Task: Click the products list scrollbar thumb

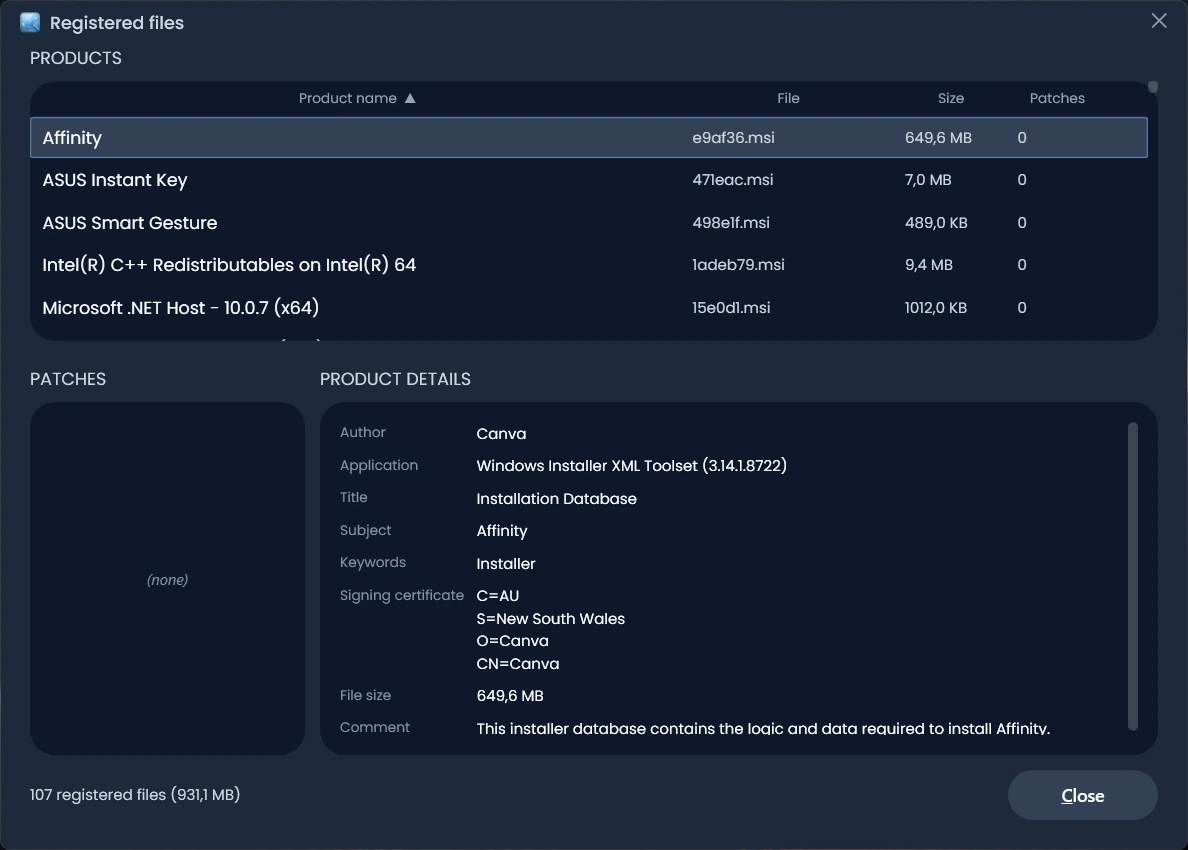Action: point(1152,87)
